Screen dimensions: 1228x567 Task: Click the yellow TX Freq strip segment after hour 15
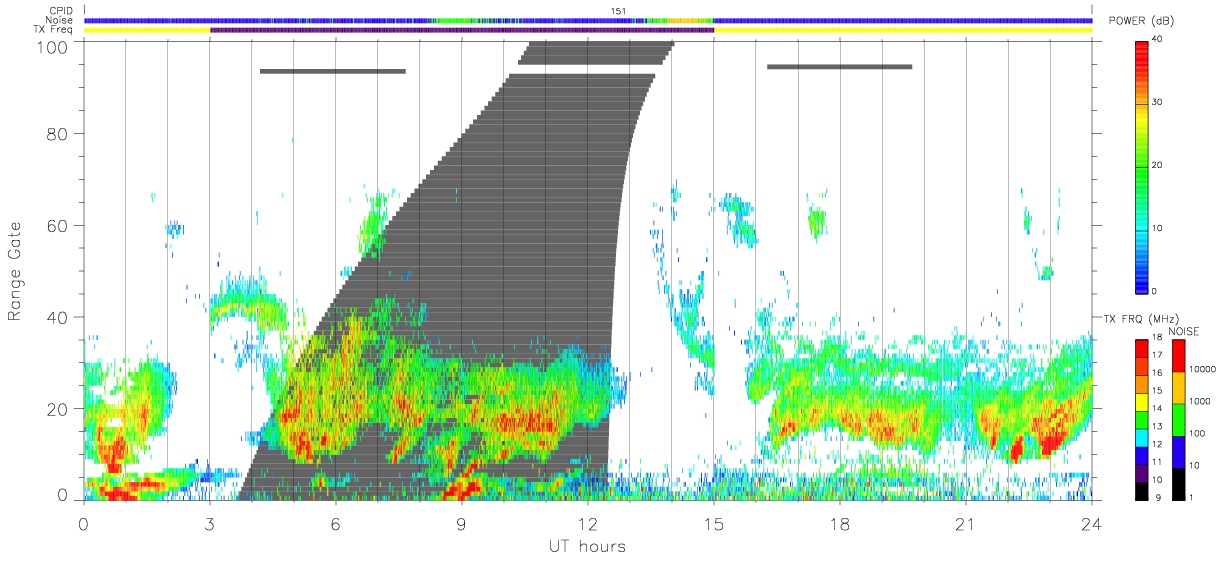tap(903, 30)
